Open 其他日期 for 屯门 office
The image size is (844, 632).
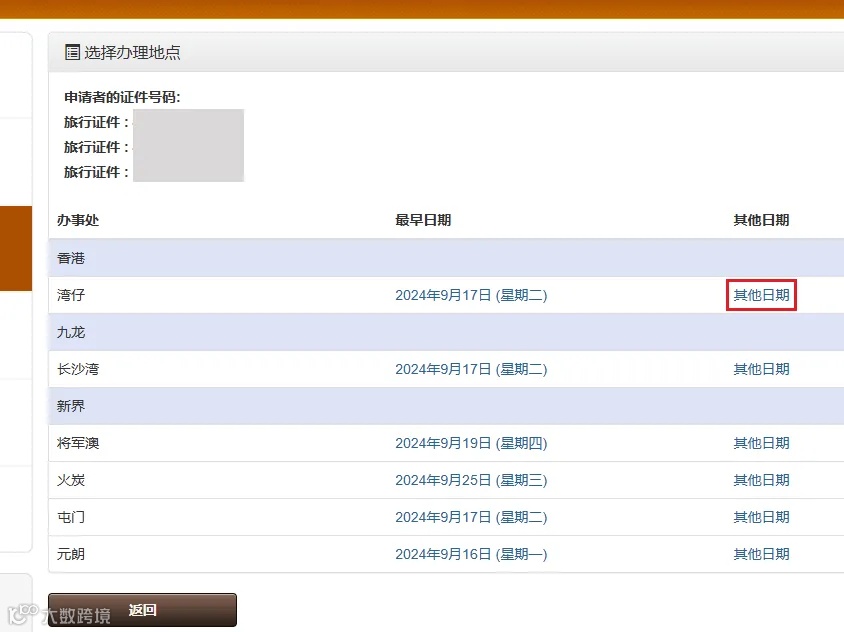click(761, 517)
